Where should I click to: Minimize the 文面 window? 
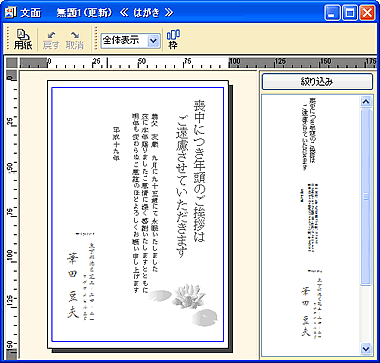click(333, 13)
